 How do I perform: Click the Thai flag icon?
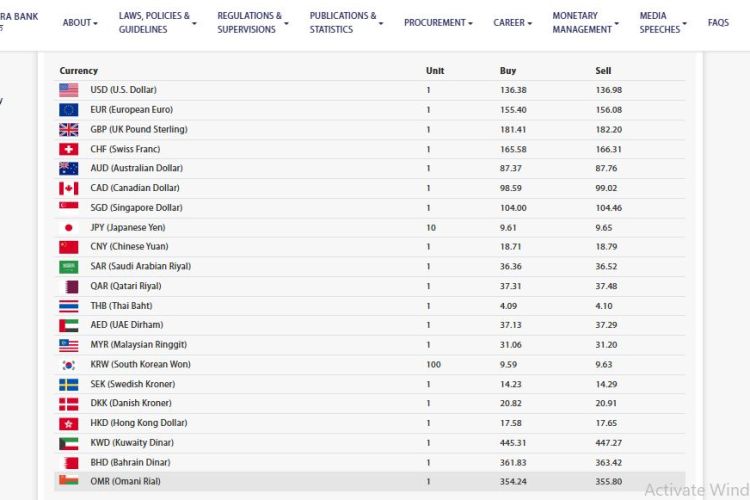click(x=68, y=306)
